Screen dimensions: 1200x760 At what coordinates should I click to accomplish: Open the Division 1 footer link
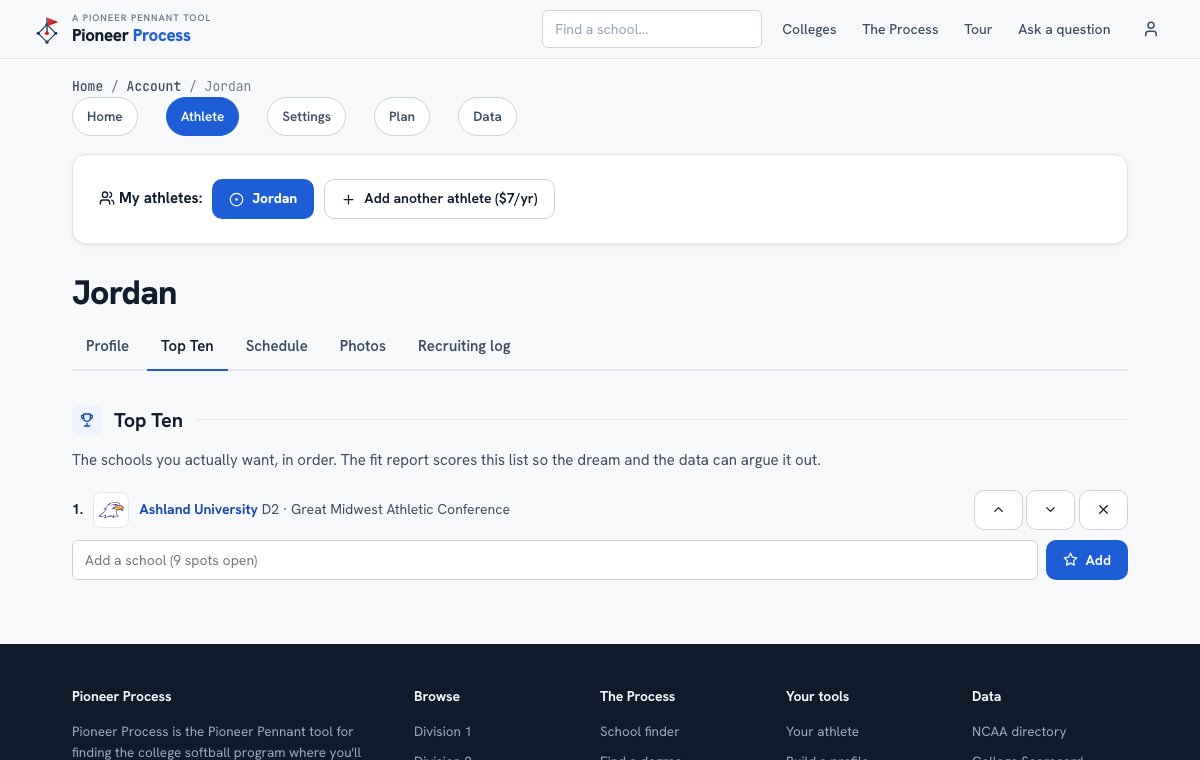442,731
